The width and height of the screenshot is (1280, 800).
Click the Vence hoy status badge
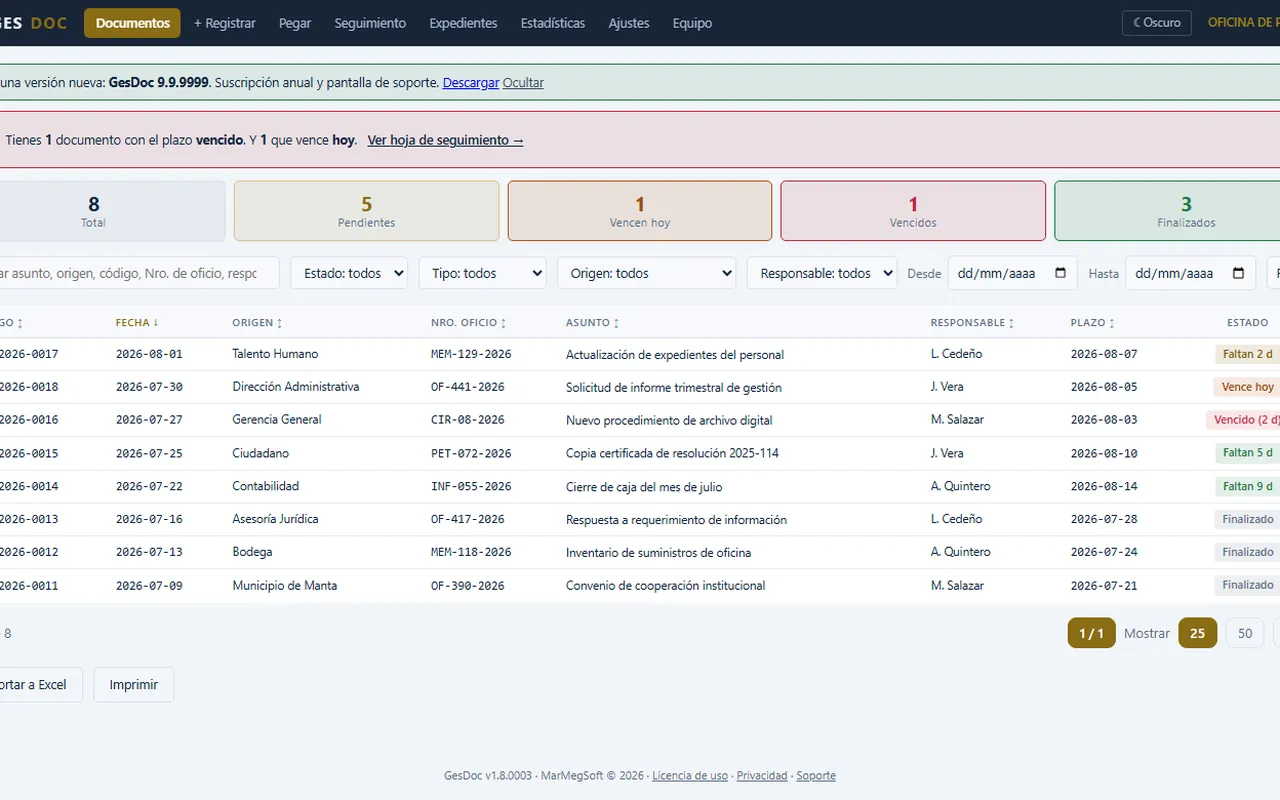(1248, 387)
